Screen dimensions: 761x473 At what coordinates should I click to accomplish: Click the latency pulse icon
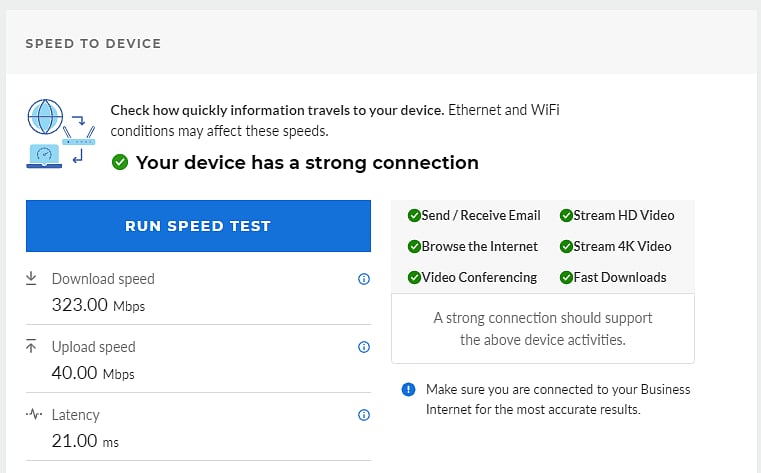[34, 414]
